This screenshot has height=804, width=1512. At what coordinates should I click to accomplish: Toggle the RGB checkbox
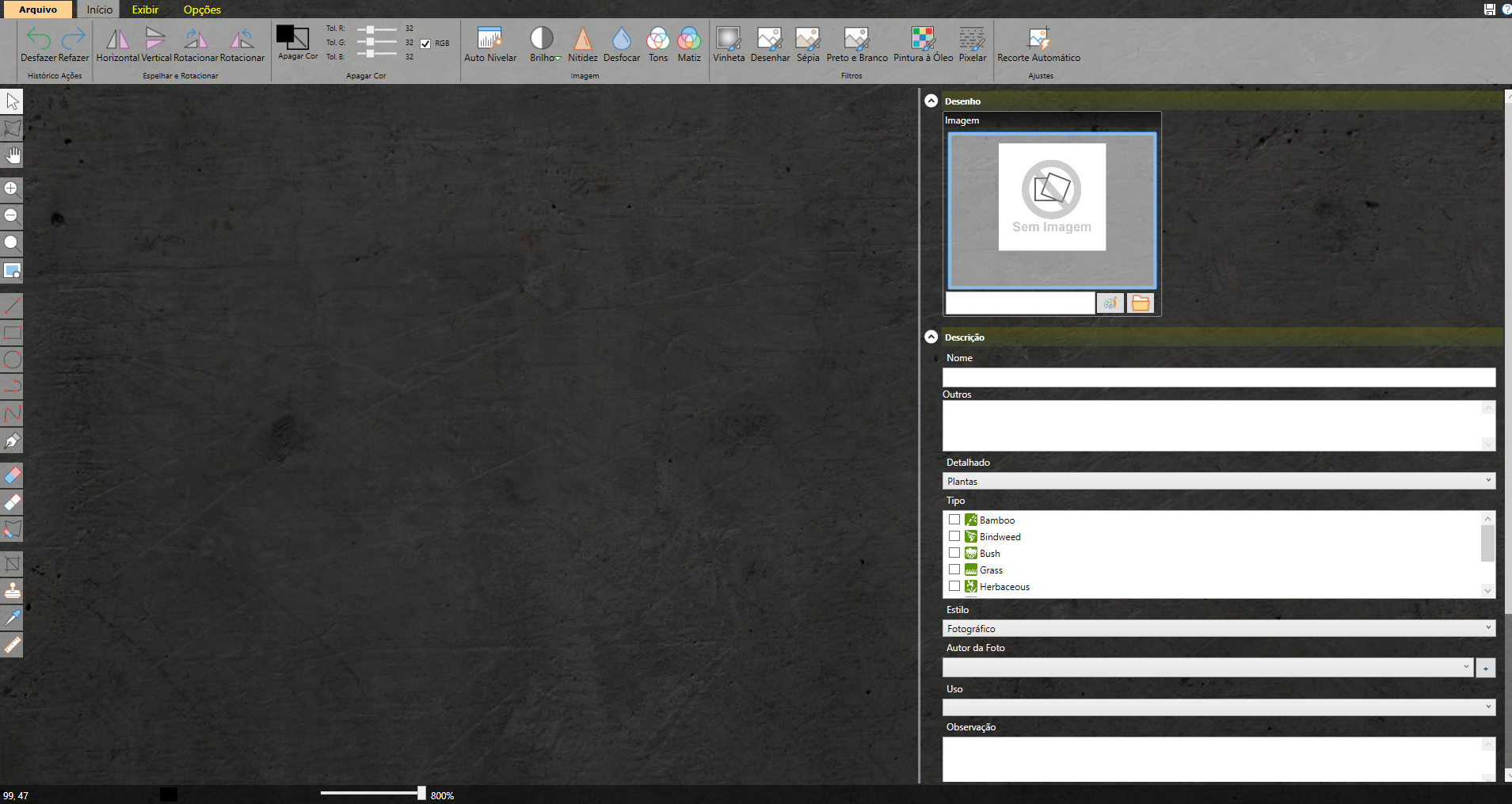tap(425, 44)
